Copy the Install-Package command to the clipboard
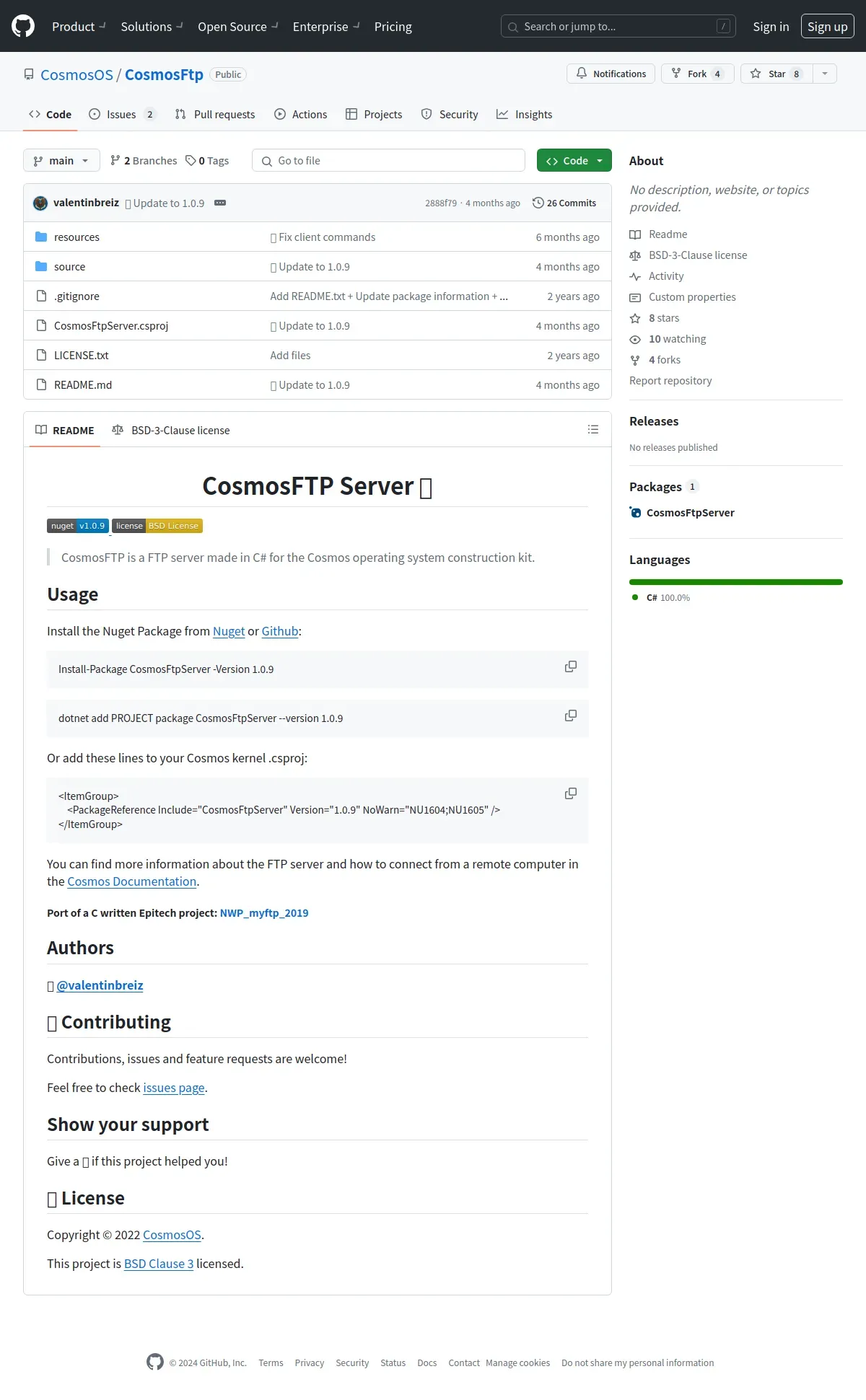The image size is (866, 1400). (570, 667)
